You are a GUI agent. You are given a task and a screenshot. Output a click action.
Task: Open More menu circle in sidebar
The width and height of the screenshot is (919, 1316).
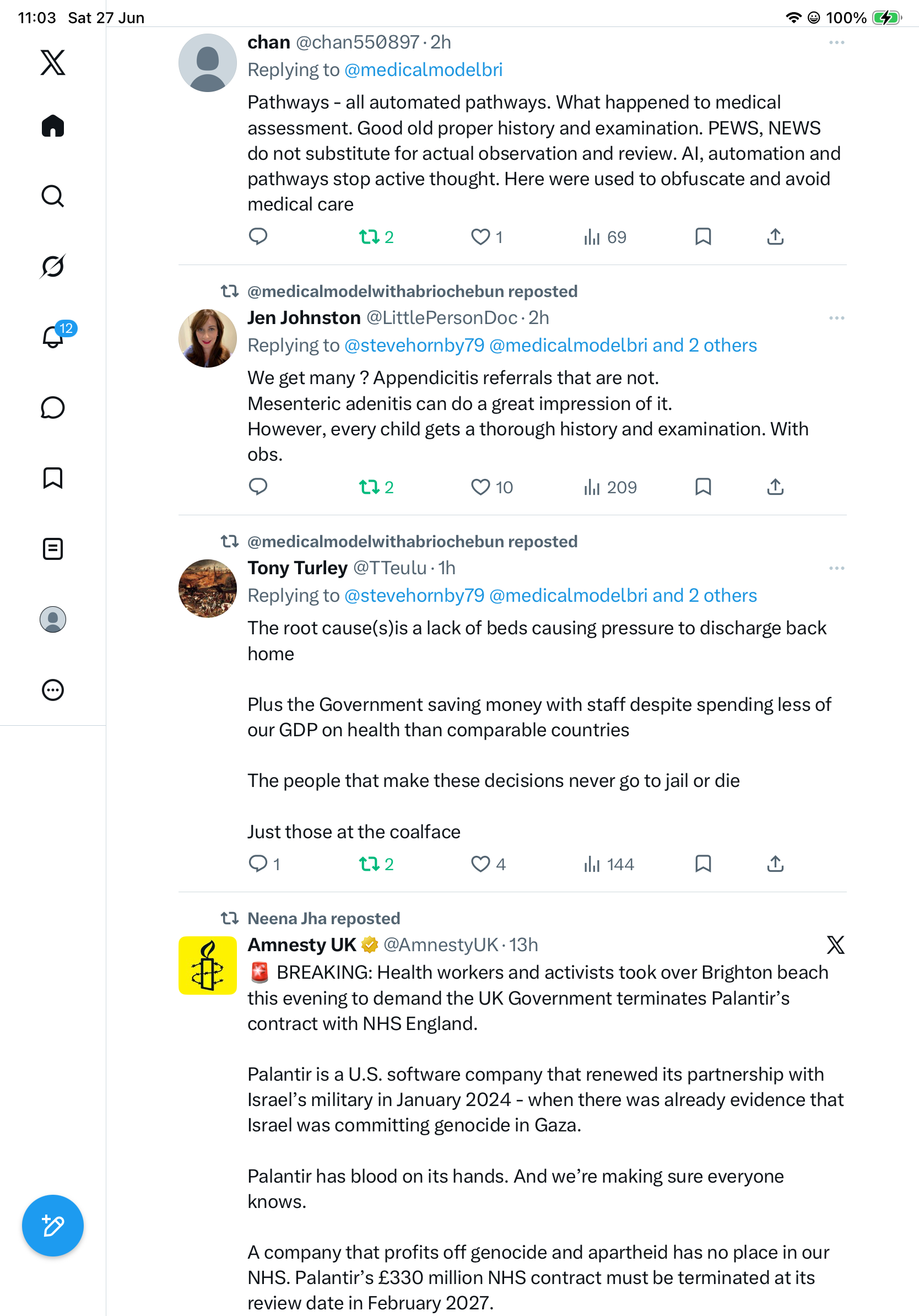pyautogui.click(x=53, y=689)
